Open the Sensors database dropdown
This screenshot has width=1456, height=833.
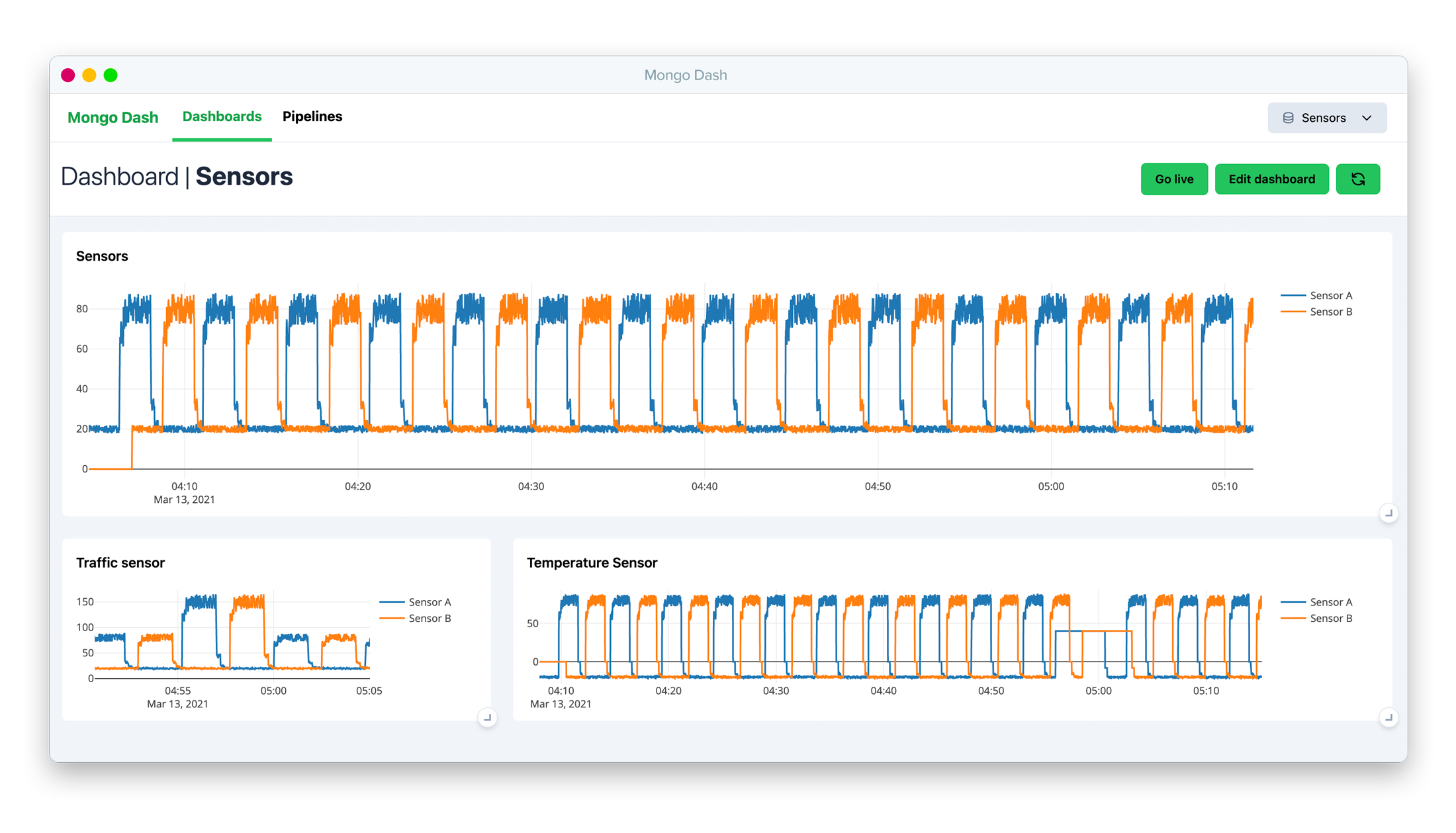(x=1324, y=118)
